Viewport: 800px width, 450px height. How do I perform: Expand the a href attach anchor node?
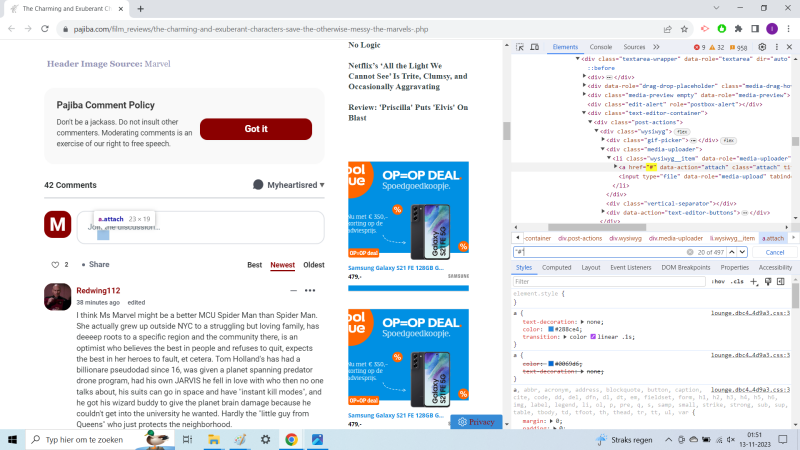615,167
